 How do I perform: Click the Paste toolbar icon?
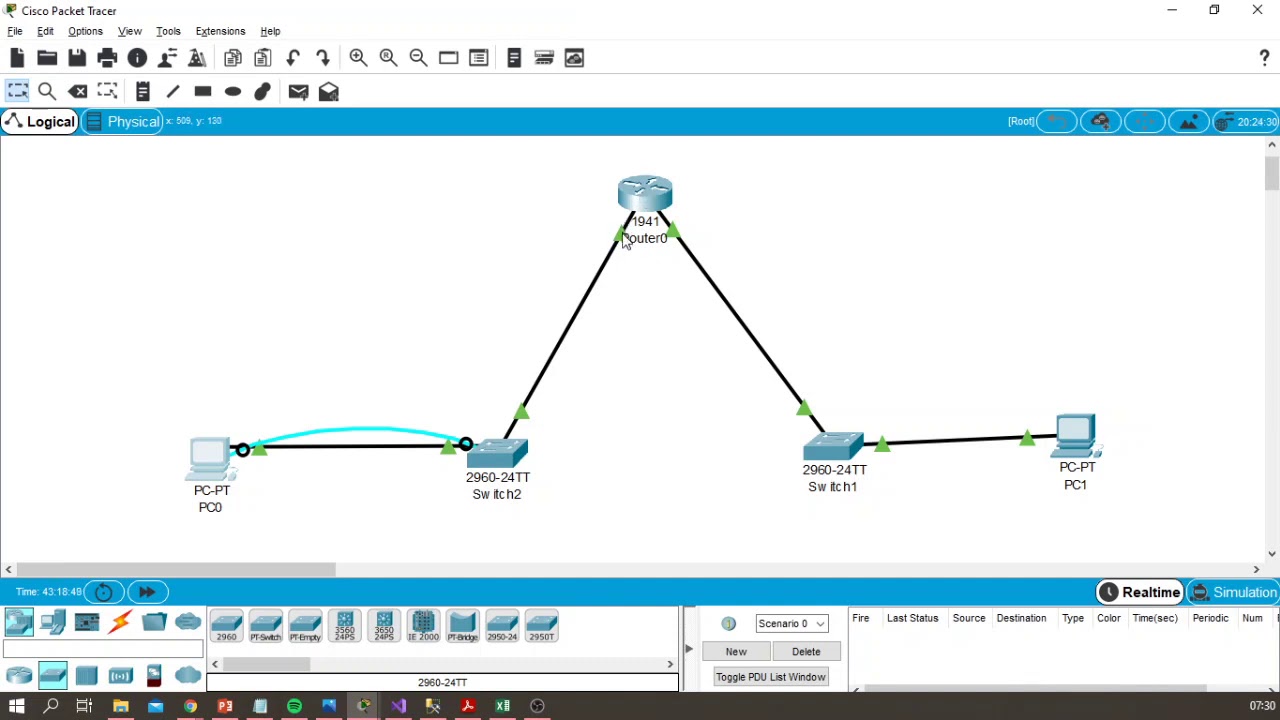click(x=263, y=58)
